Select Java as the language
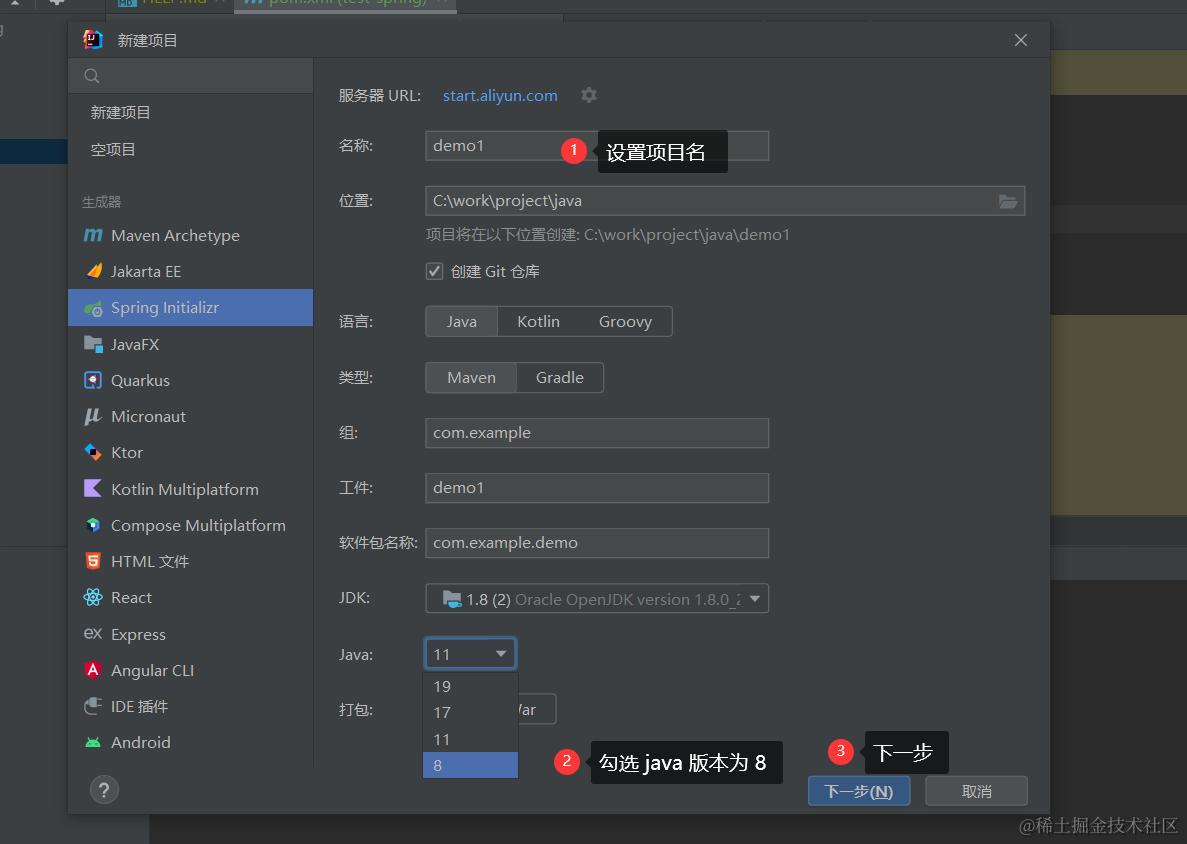Screen dimensions: 1187x844 click(462, 322)
